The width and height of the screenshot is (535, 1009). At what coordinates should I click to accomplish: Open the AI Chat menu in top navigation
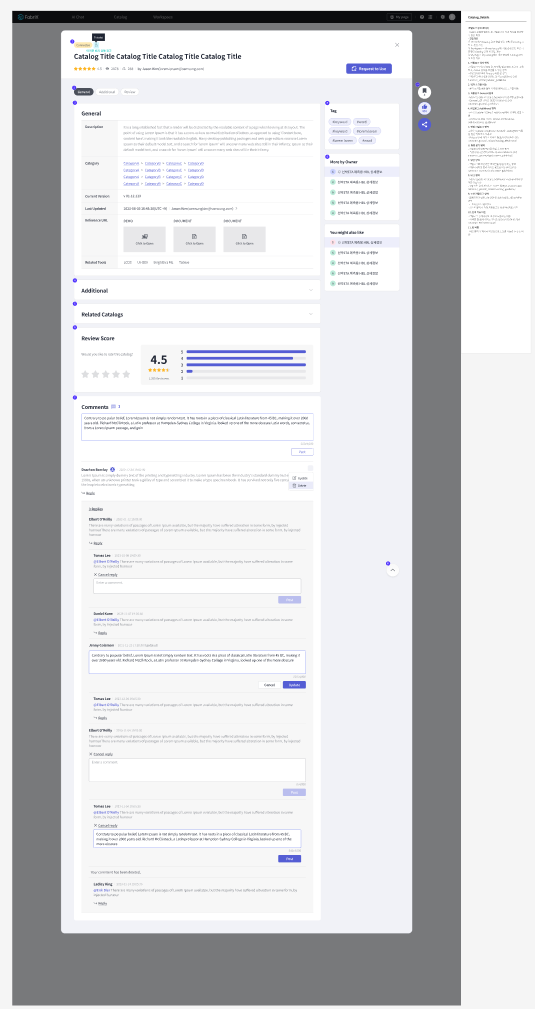click(x=78, y=17)
